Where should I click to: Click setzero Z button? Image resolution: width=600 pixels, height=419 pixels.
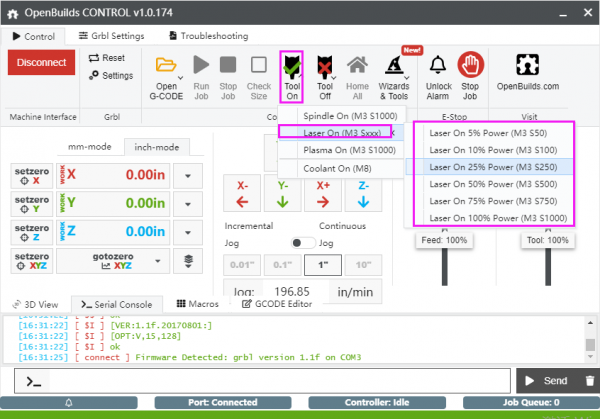[x=32, y=232]
